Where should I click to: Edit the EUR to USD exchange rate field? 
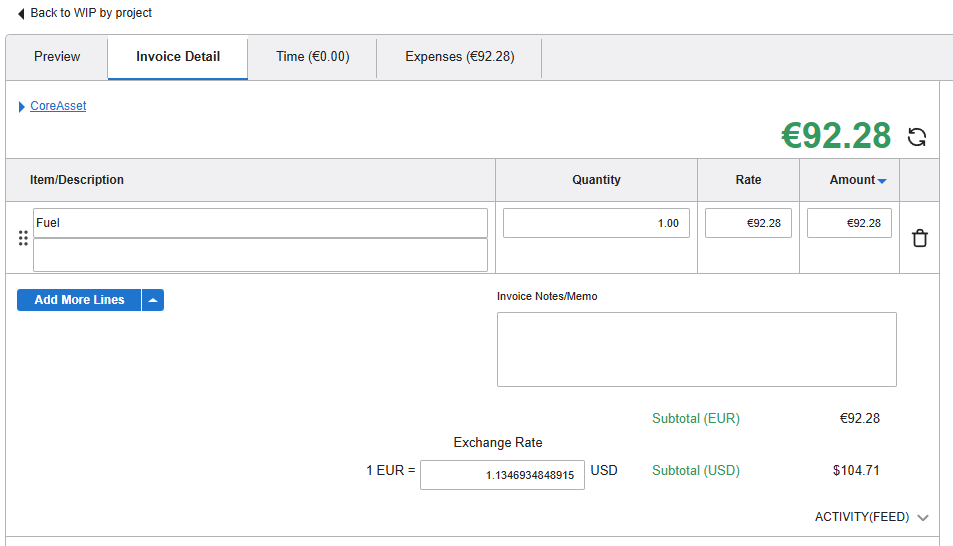(502, 475)
